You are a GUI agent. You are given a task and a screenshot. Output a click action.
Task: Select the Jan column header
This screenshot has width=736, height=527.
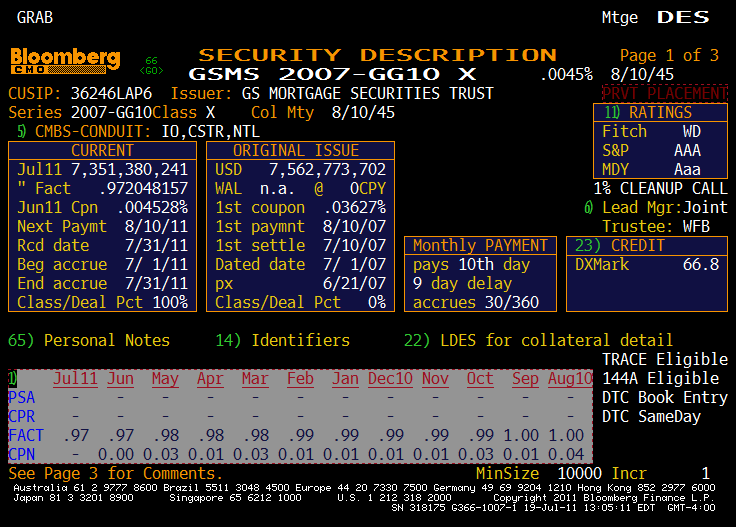point(345,379)
